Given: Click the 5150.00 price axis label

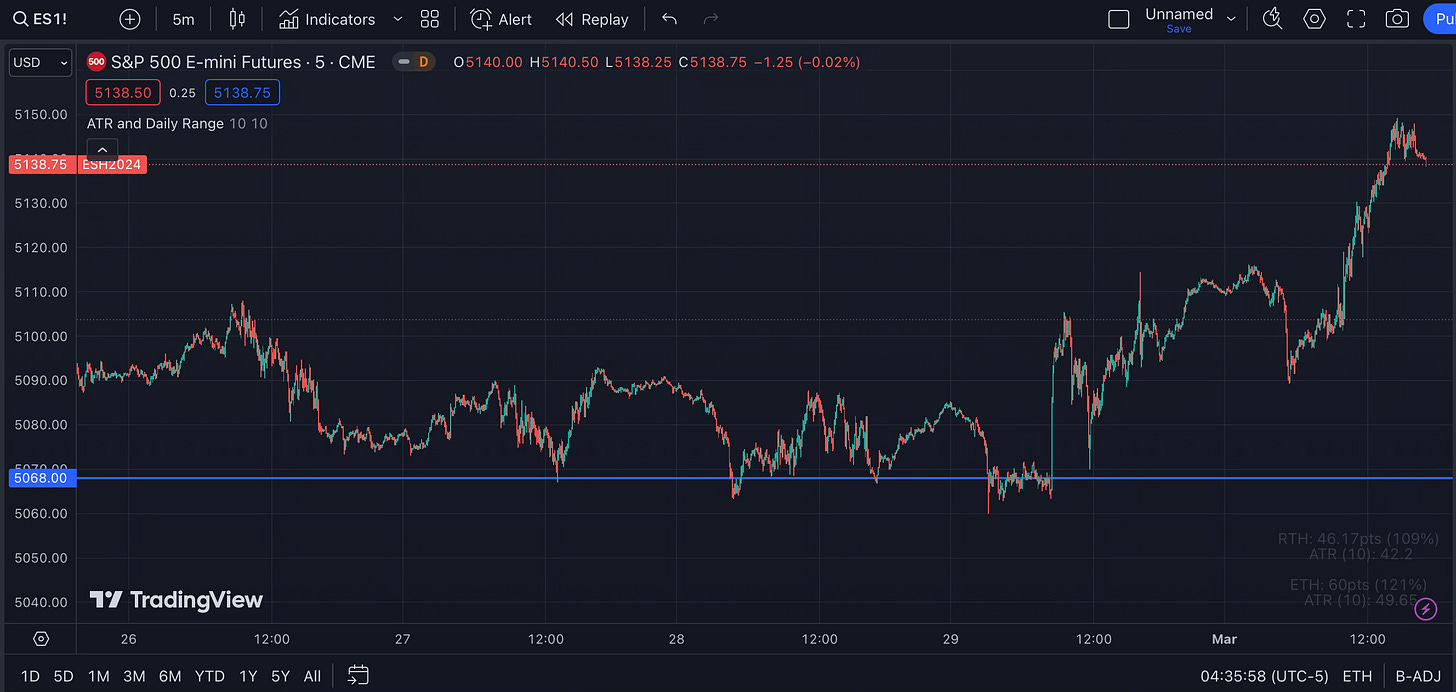Looking at the screenshot, I should tap(41, 115).
